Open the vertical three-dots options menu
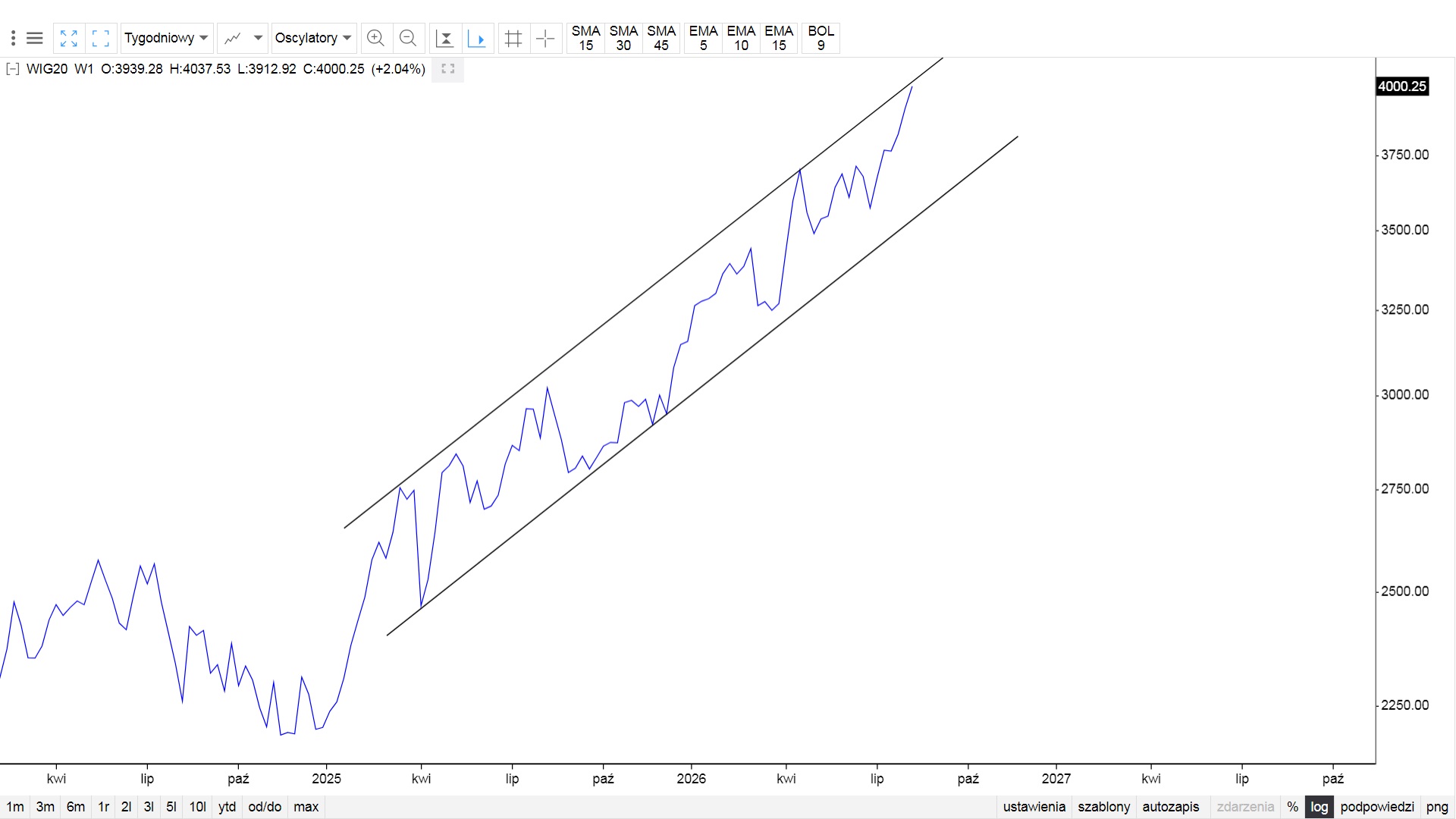 pyautogui.click(x=13, y=38)
